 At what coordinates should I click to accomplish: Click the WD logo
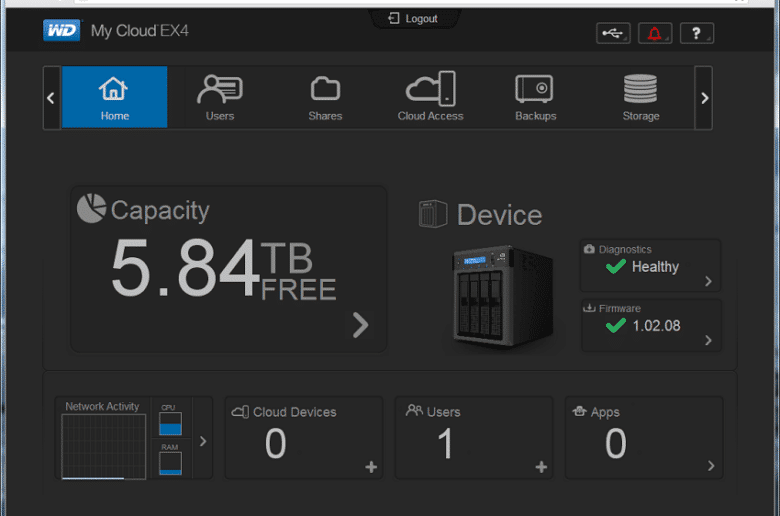point(61,30)
